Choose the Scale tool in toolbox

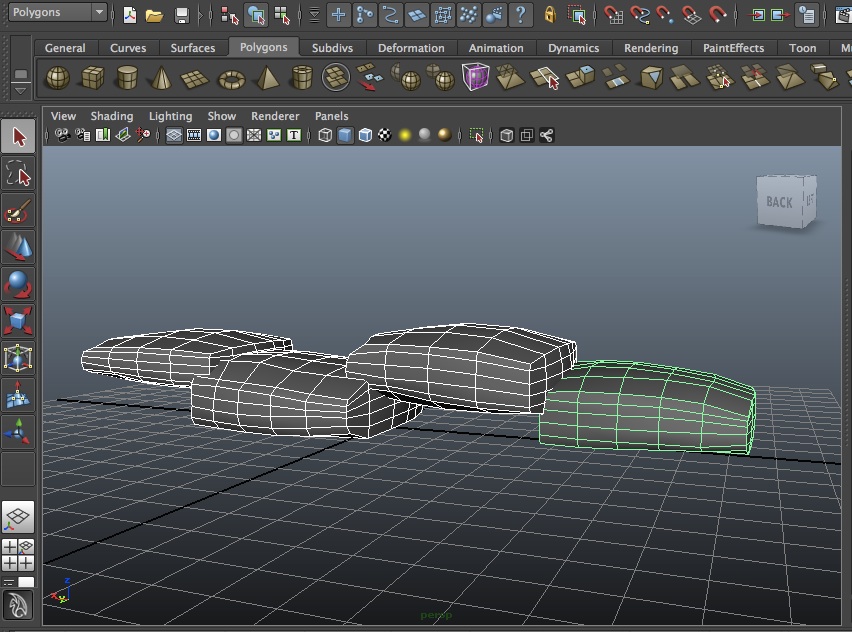click(x=18, y=322)
